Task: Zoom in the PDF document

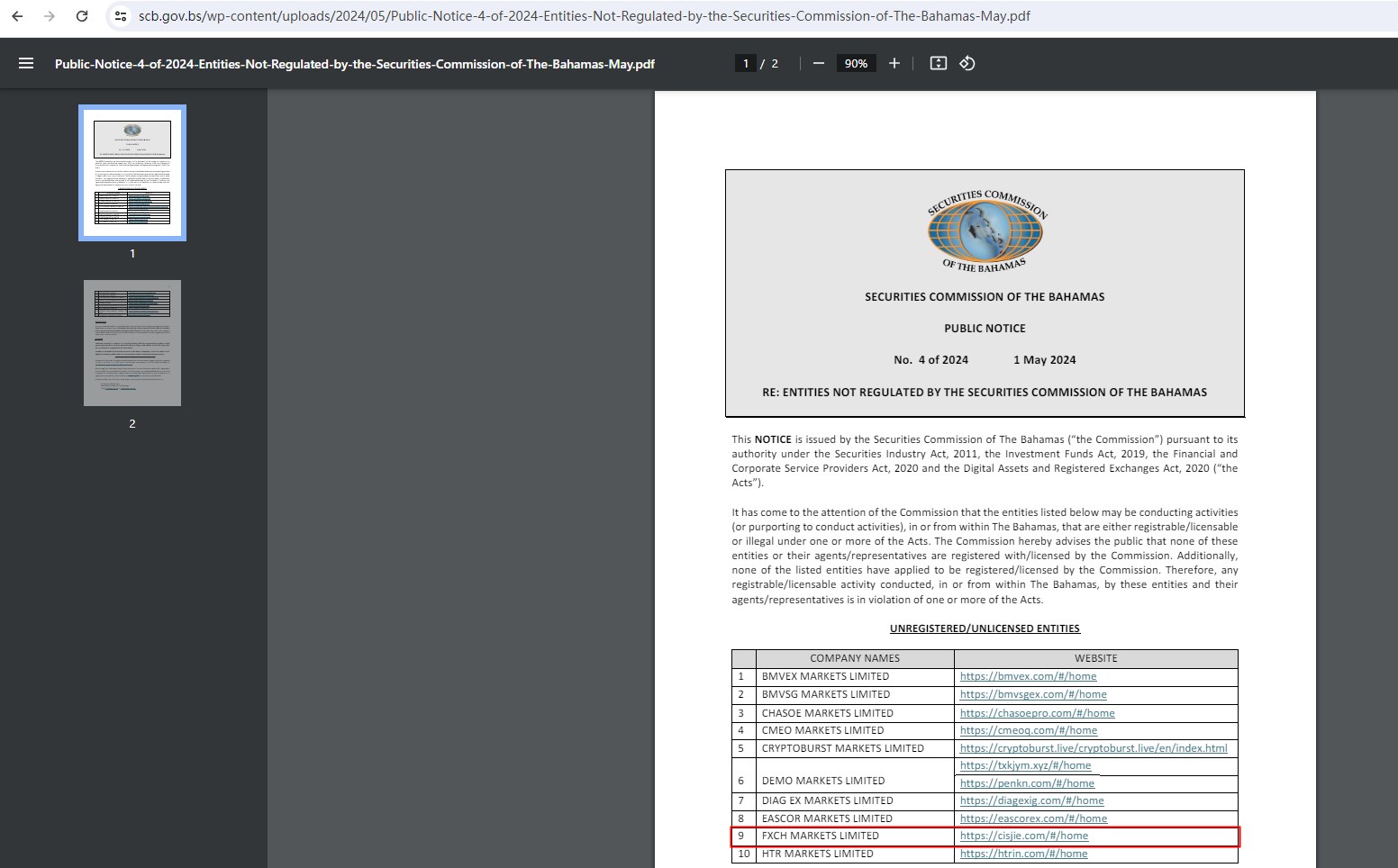Action: pos(894,64)
